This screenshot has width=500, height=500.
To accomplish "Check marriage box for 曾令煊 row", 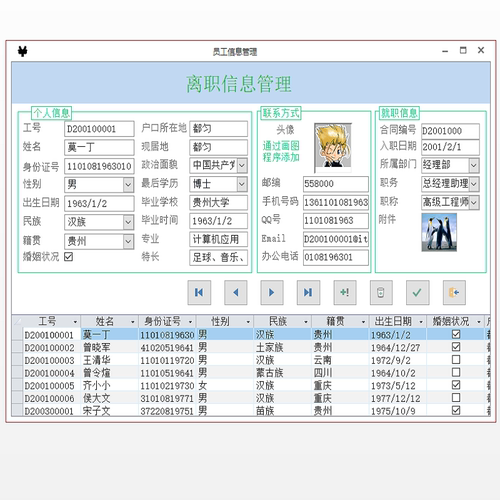I will coord(456,372).
